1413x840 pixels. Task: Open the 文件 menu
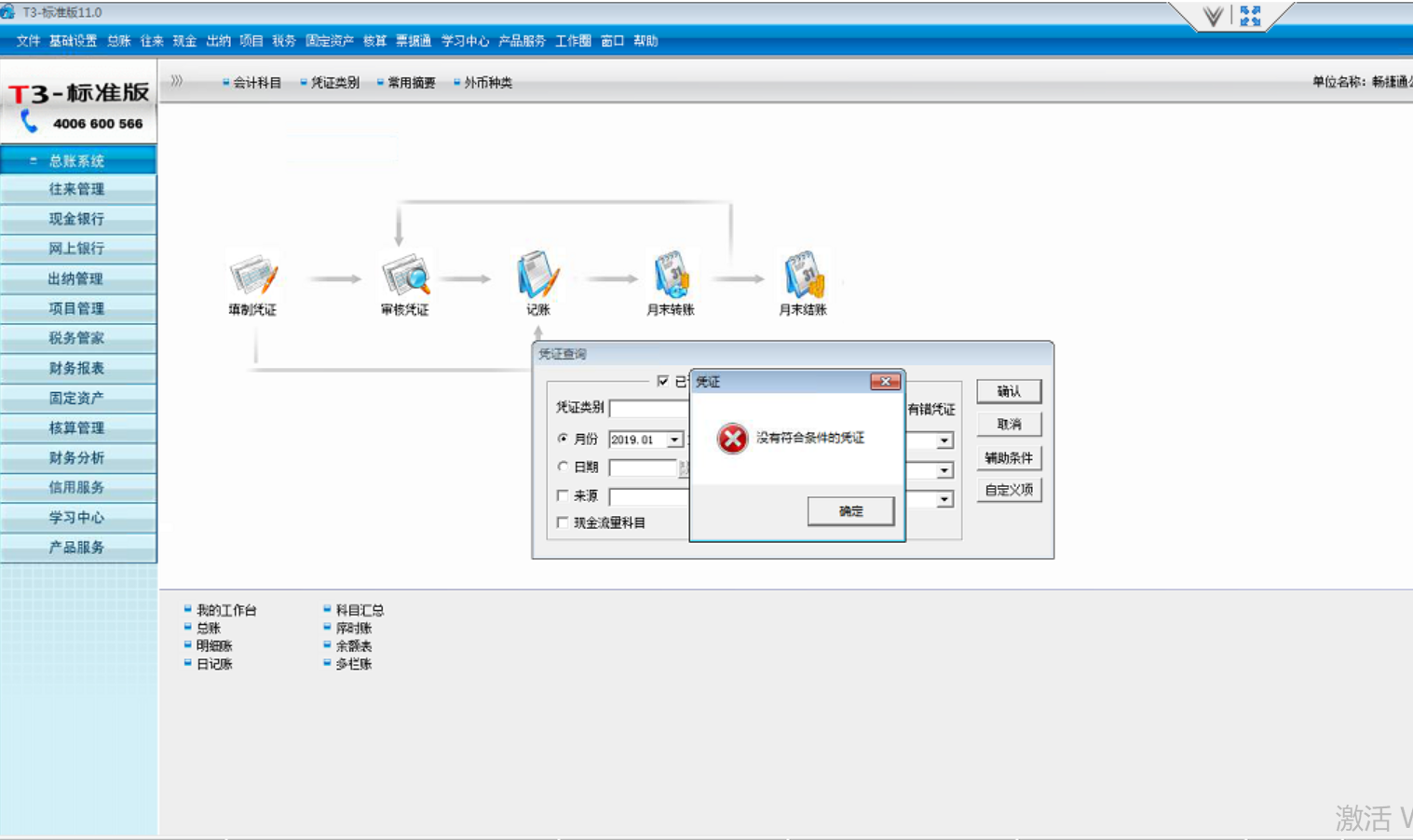(x=28, y=41)
